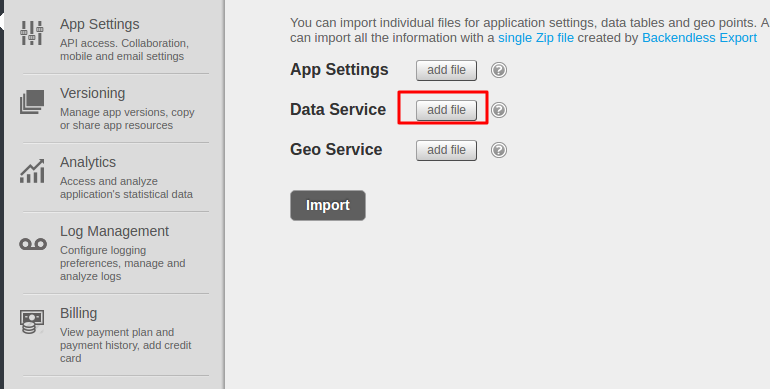Collapse sidebar using the white arrow at top-left edge

[x=2, y=21]
